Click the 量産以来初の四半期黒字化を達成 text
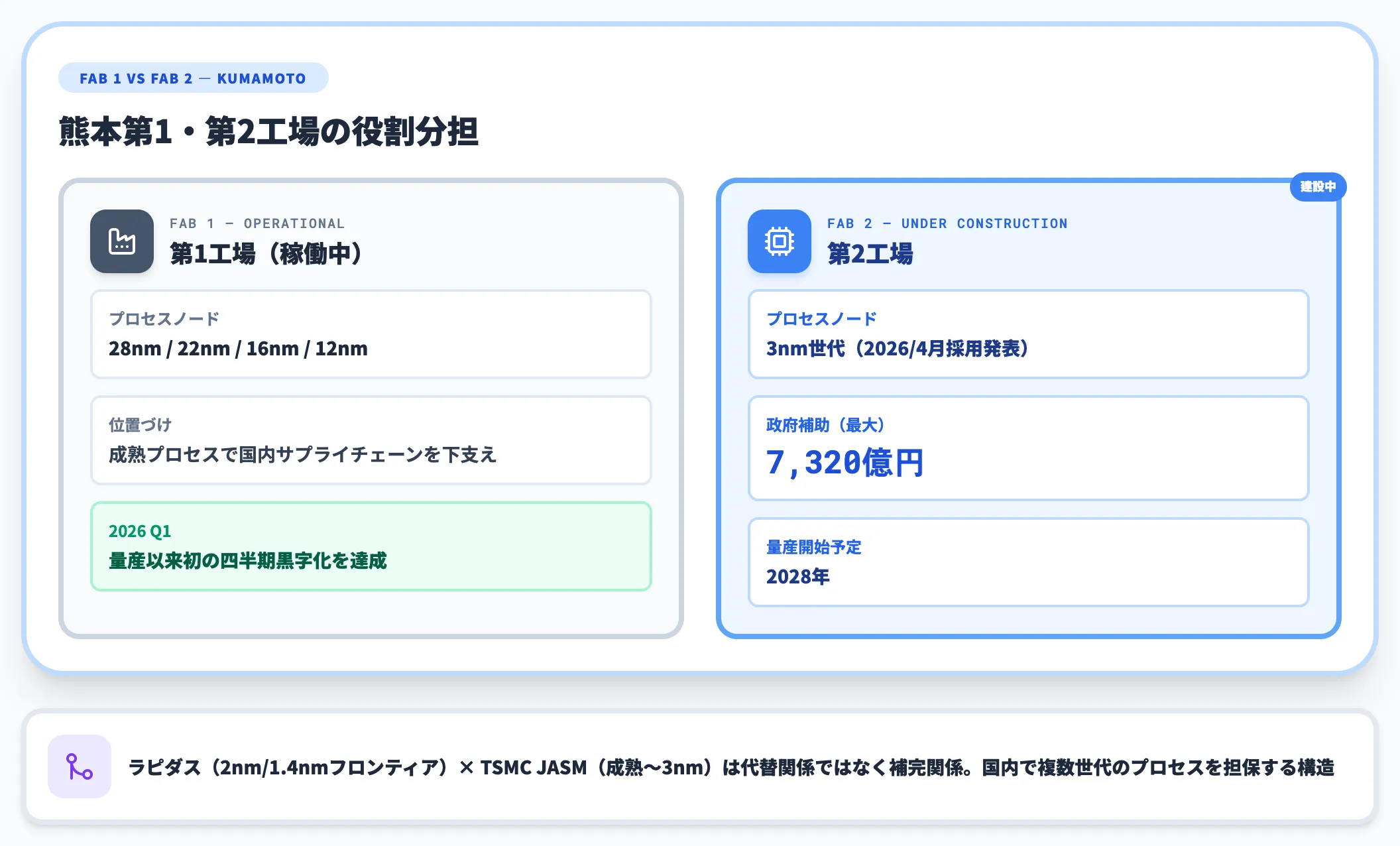The height and width of the screenshot is (846, 1400). pos(248,561)
